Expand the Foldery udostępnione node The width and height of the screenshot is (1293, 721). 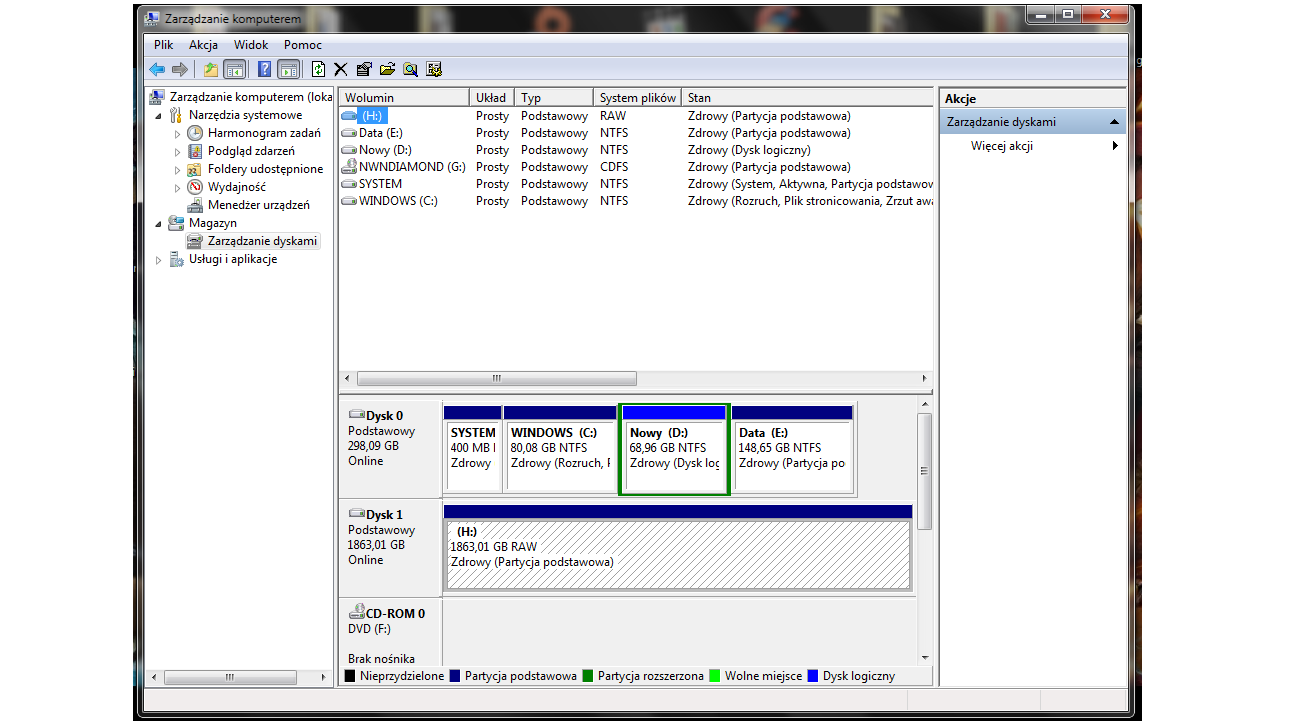click(178, 170)
